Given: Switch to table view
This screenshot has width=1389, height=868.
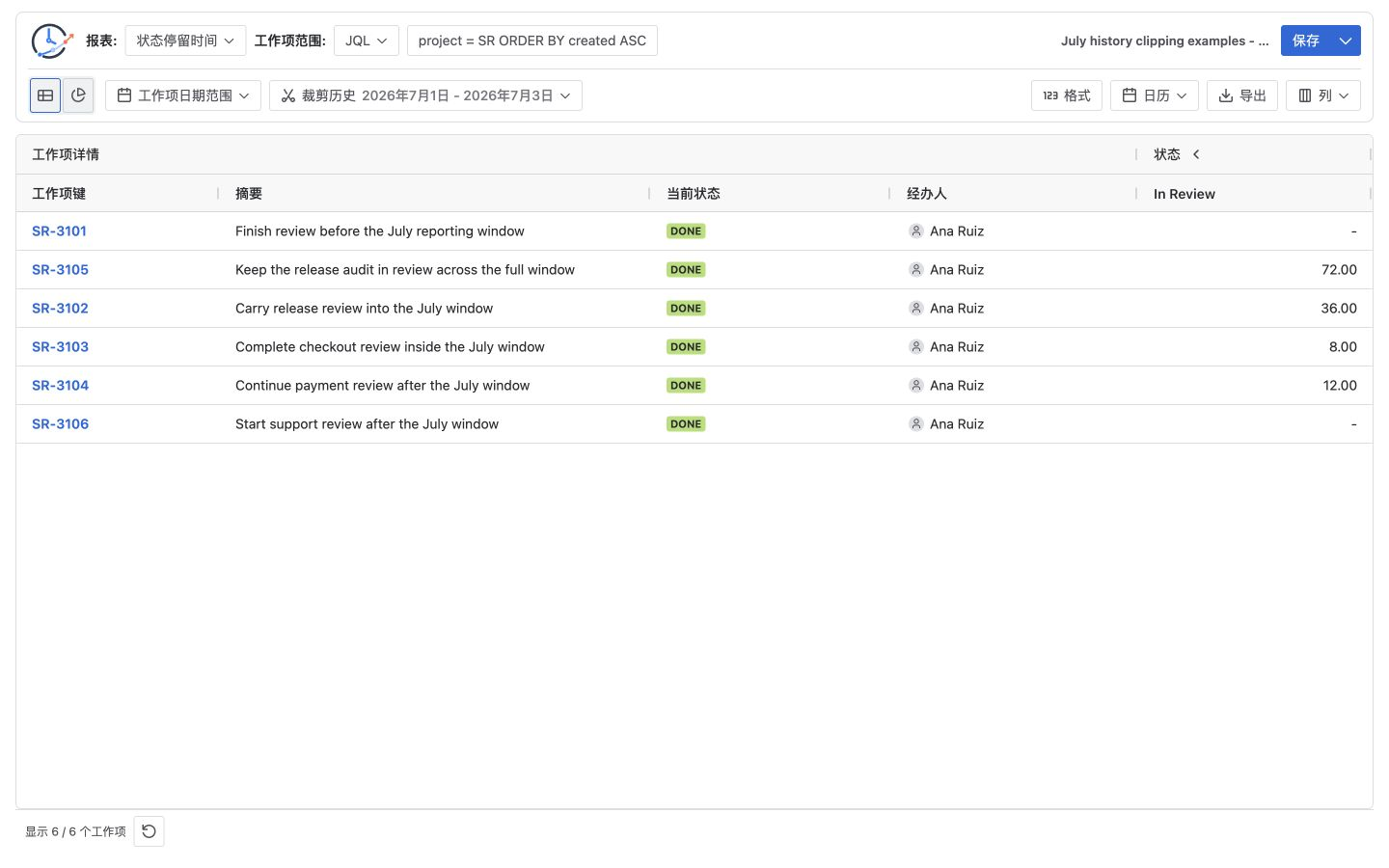Looking at the screenshot, I should [x=45, y=95].
